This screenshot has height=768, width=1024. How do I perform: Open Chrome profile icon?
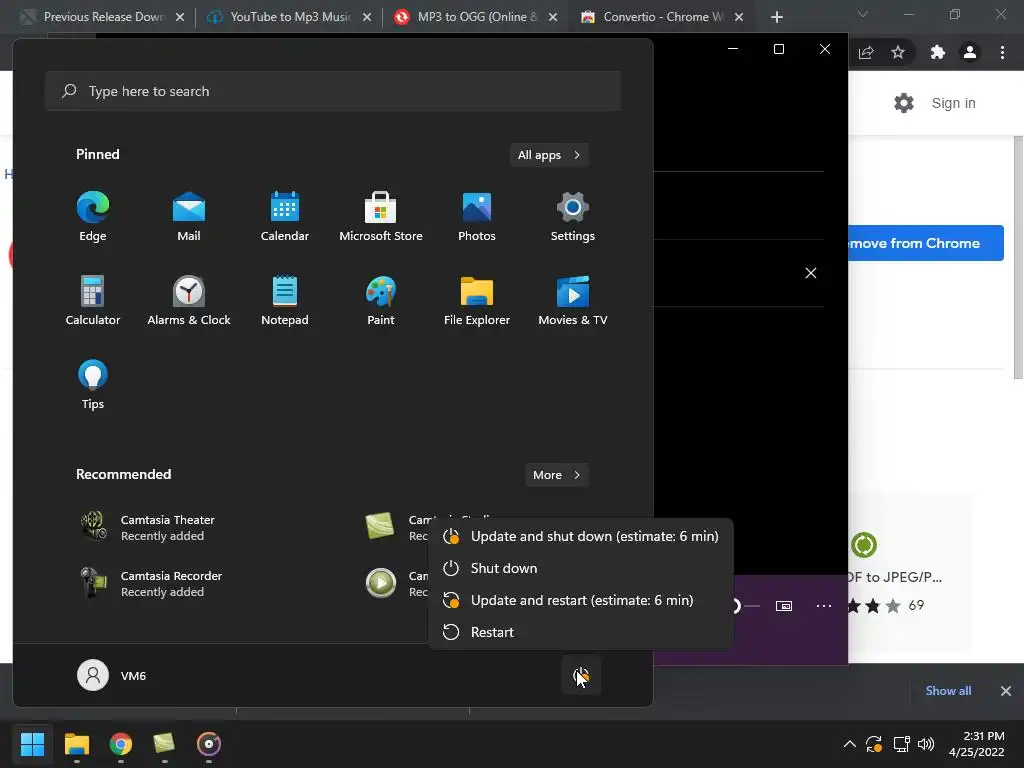point(970,52)
